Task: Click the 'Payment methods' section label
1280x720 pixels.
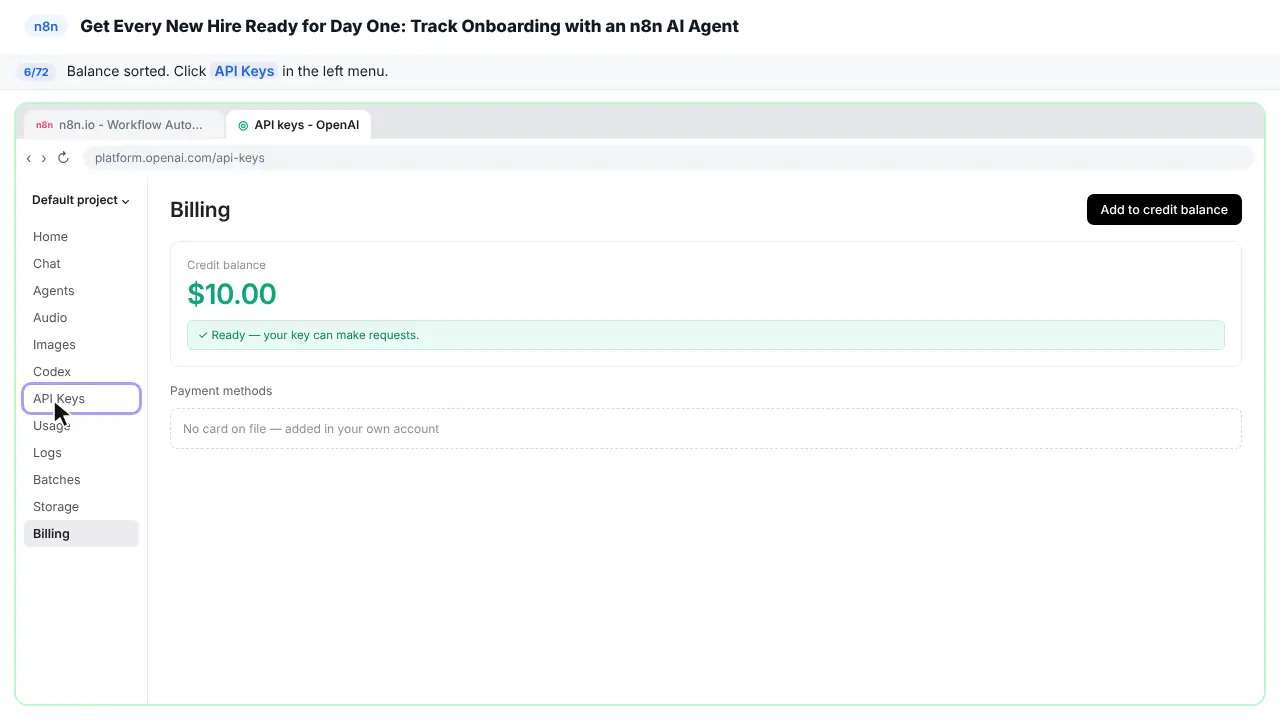Action: (221, 391)
